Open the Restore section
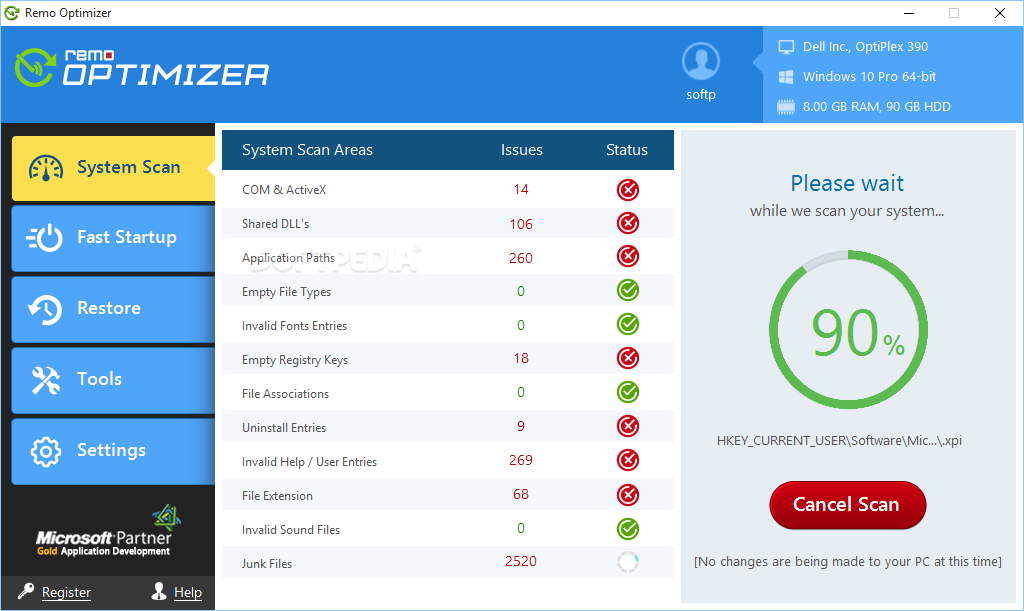 (113, 309)
